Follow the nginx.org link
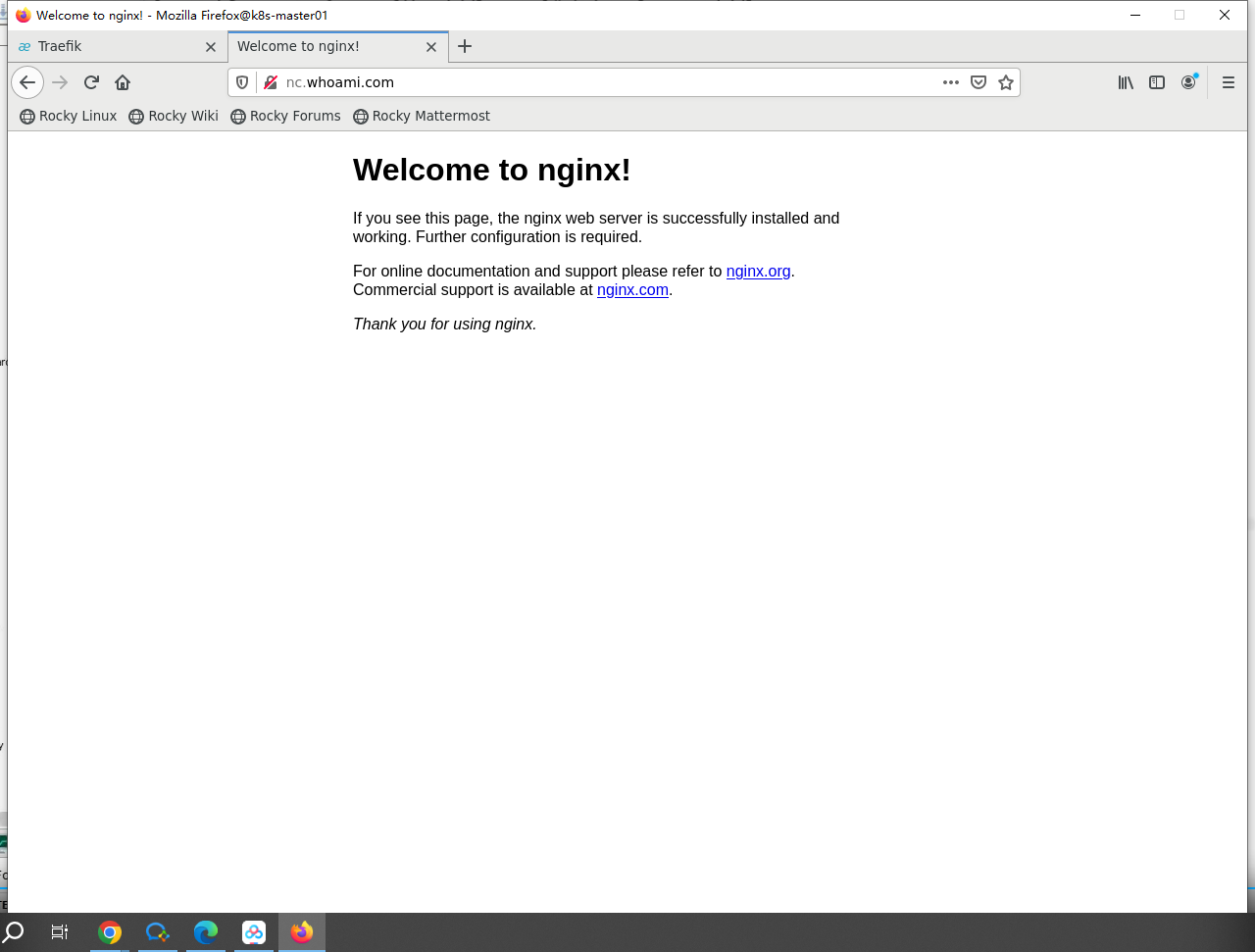This screenshot has width=1255, height=952. [x=758, y=272]
